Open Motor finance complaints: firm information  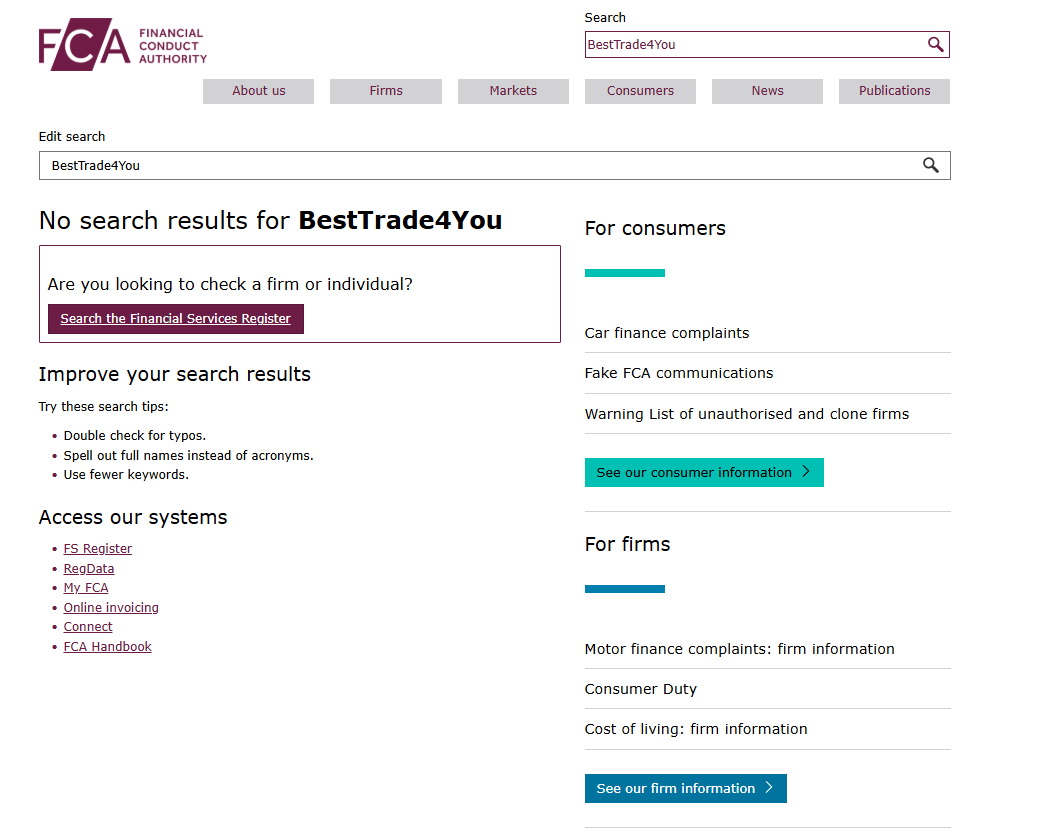(x=740, y=649)
